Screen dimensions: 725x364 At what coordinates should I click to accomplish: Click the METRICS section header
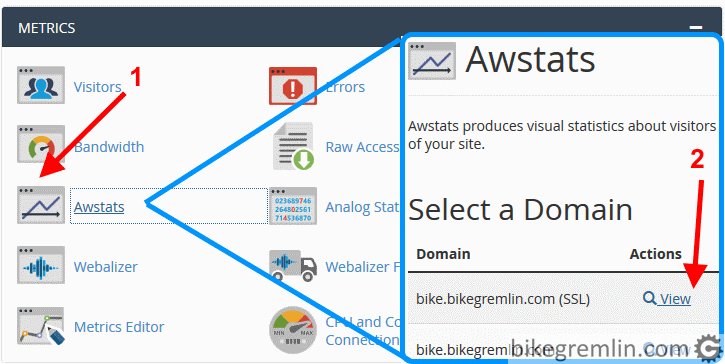coord(47,28)
